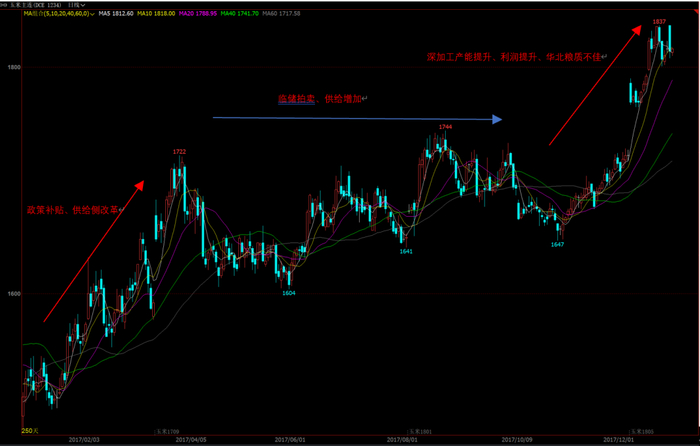Click the 1837 high price label
Viewport: 700px width, 446px height.
tap(659, 21)
